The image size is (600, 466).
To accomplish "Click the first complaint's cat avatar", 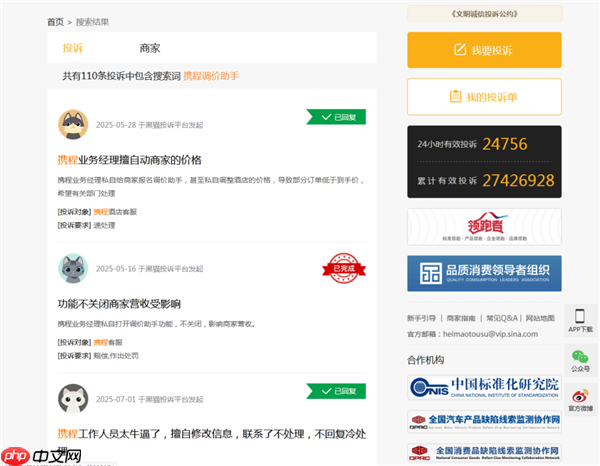I will coord(72,124).
